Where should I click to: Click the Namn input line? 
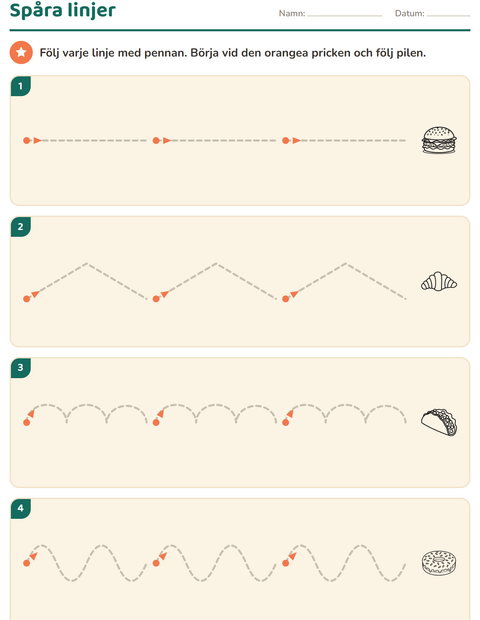pyautogui.click(x=345, y=15)
